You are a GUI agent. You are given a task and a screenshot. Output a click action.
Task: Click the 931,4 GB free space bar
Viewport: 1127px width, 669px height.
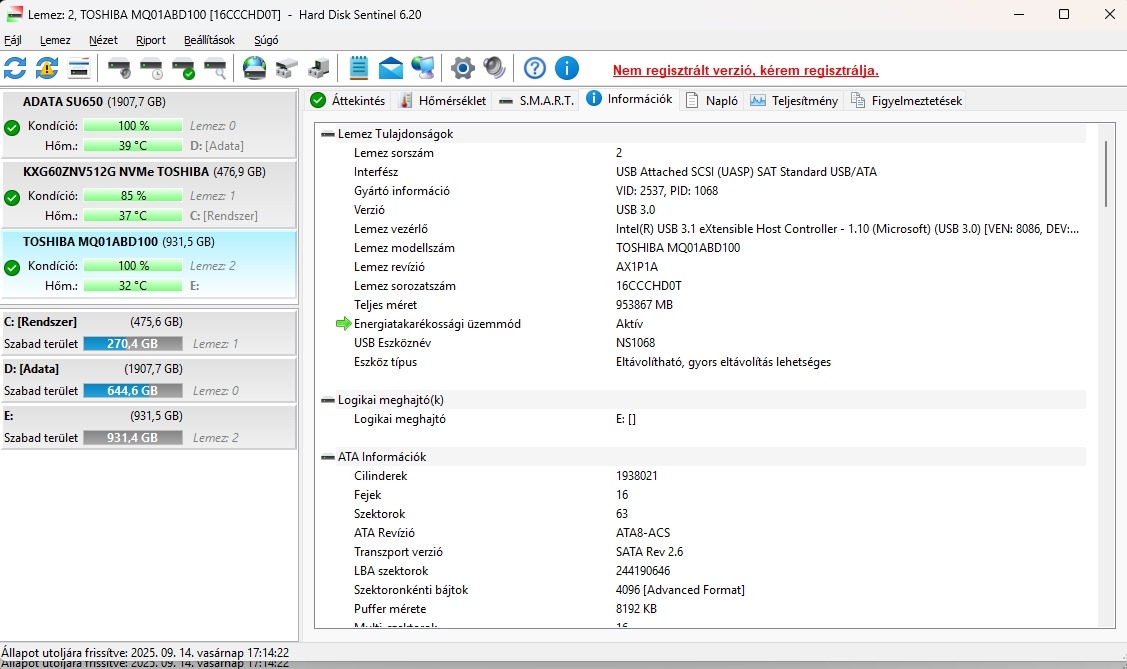pos(133,438)
